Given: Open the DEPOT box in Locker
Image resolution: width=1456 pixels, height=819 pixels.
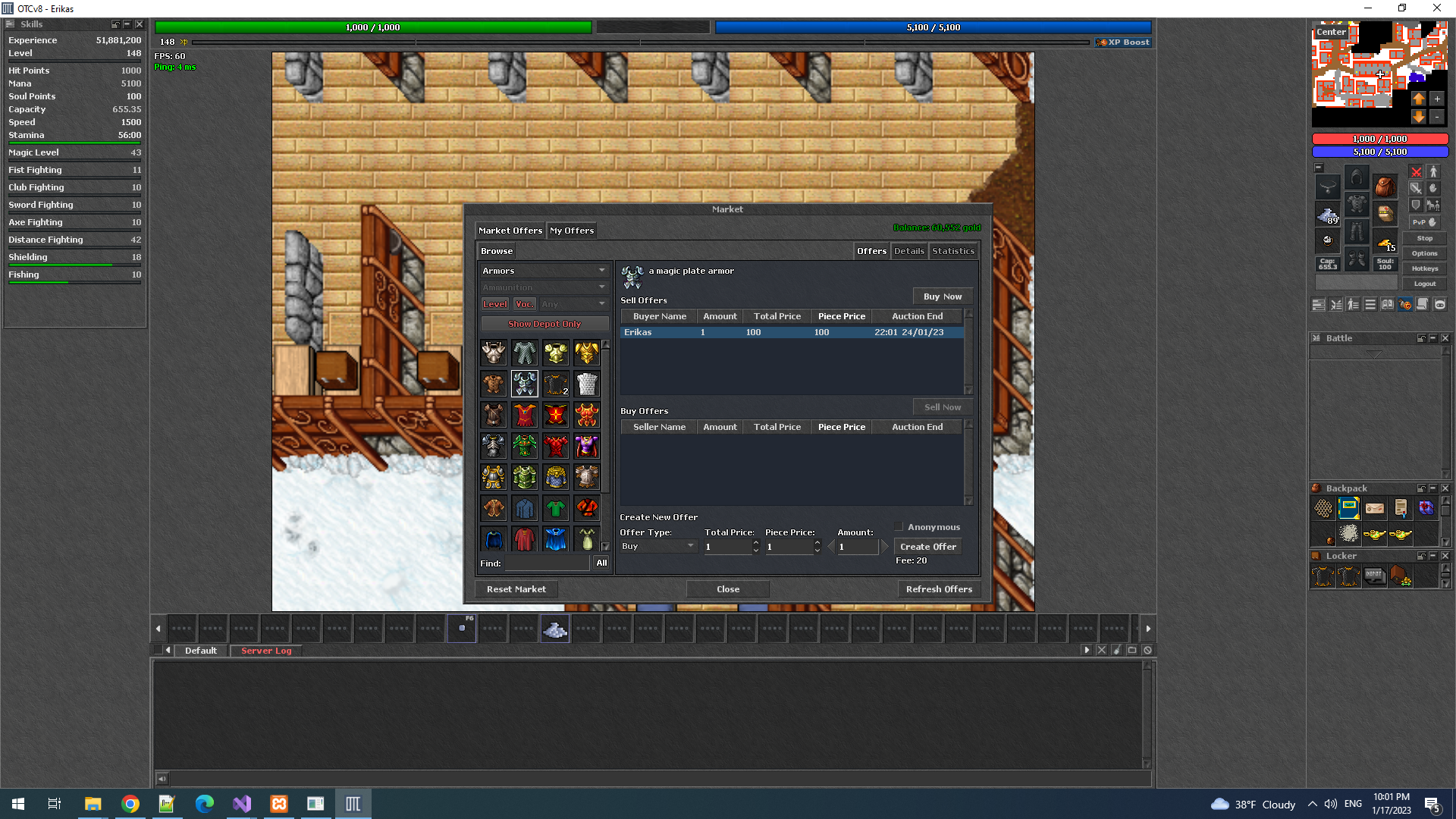Looking at the screenshot, I should point(1375,576).
